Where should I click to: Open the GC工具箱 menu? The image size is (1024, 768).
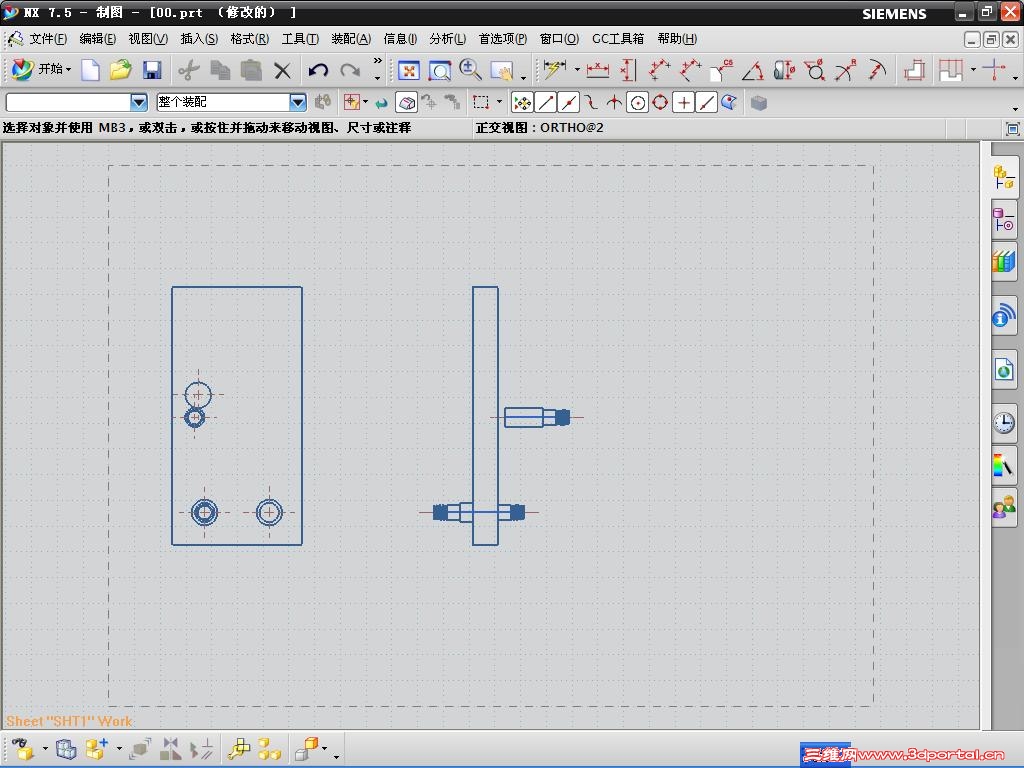point(618,39)
